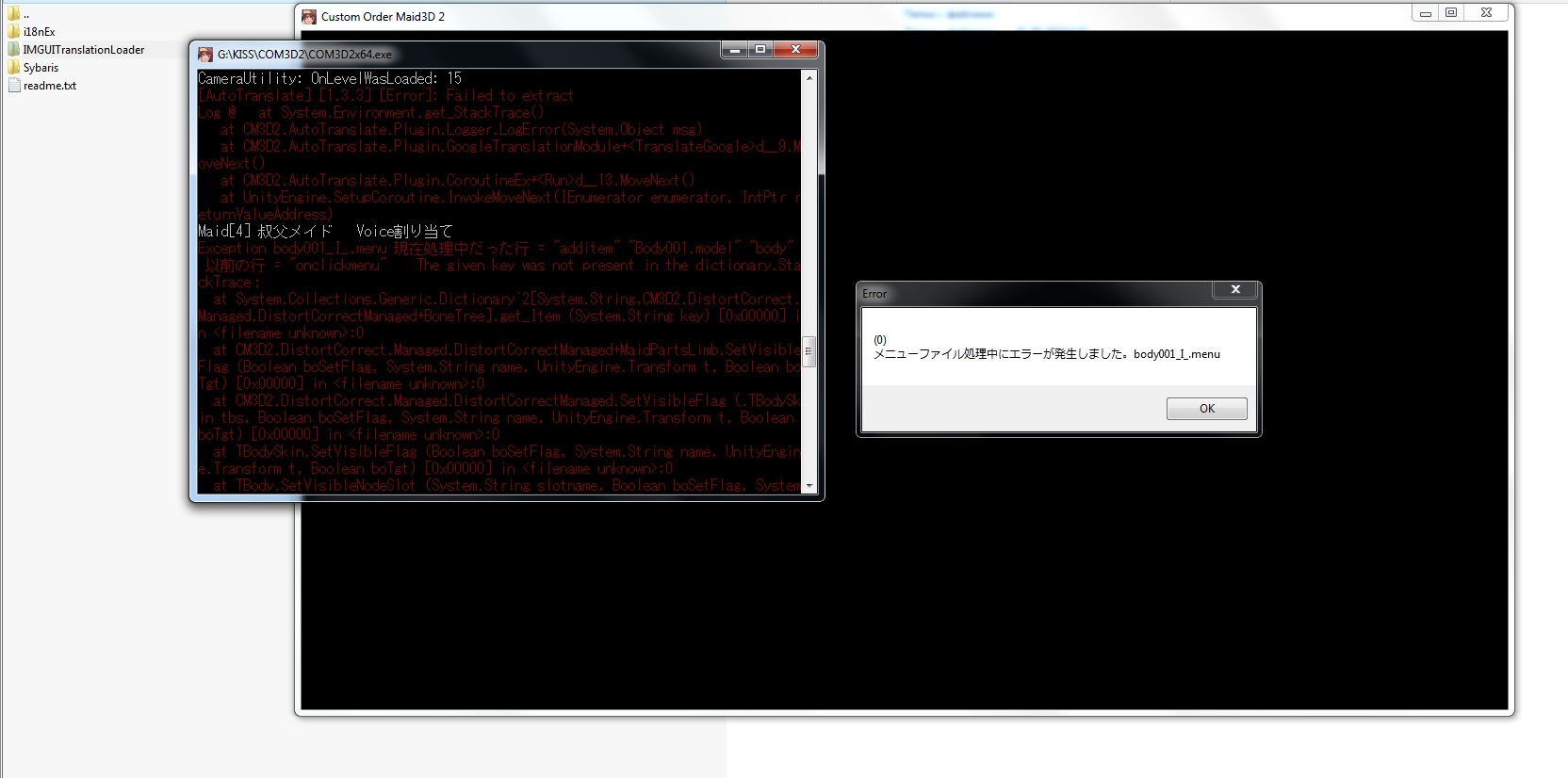Click Custom Order Maid3D 2 title icon

[309, 17]
